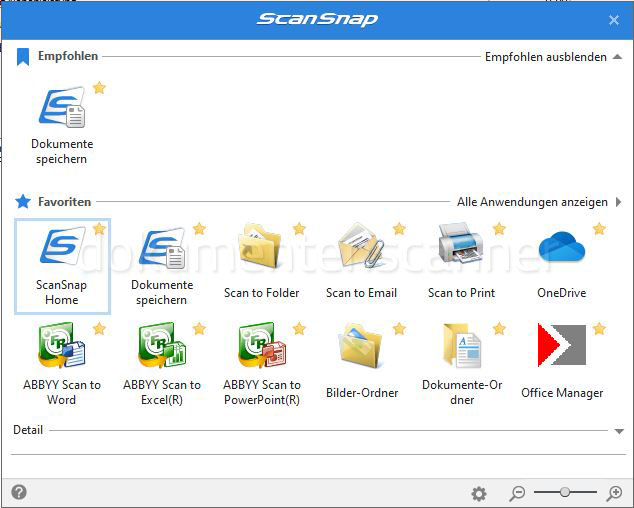Click Alle Anwendungen anzeigen text
This screenshot has height=508, width=634.
click(532, 202)
